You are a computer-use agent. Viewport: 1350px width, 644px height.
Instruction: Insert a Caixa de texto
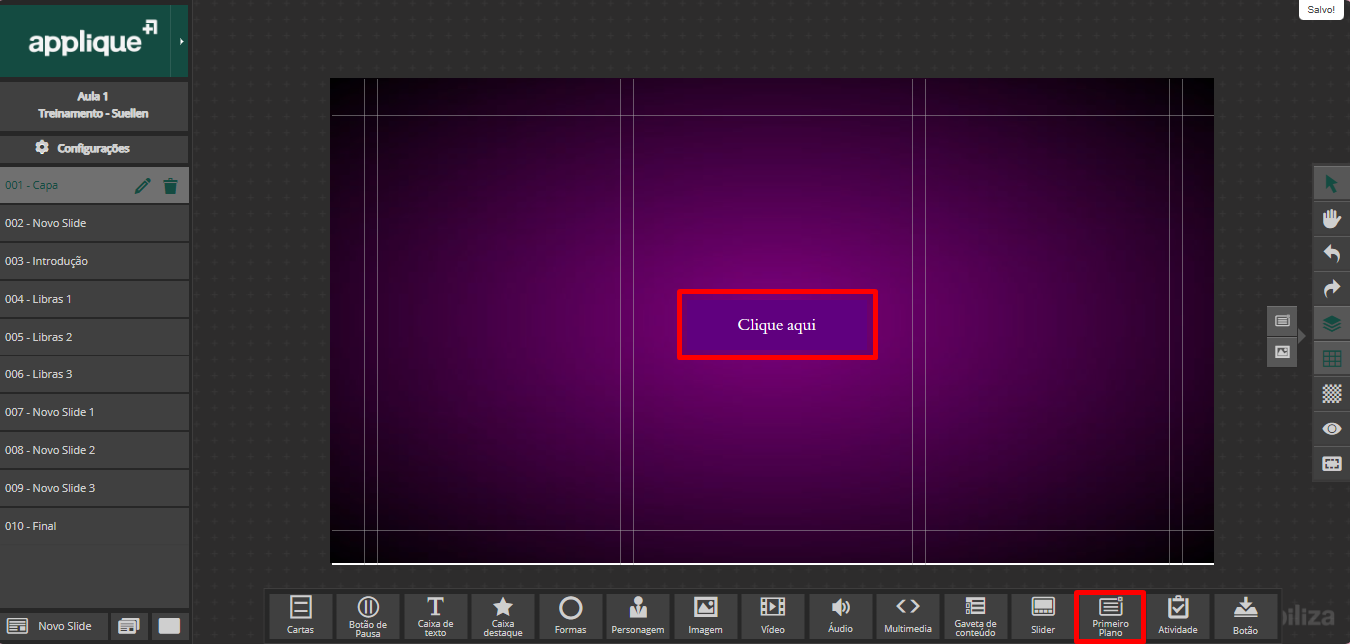click(435, 615)
